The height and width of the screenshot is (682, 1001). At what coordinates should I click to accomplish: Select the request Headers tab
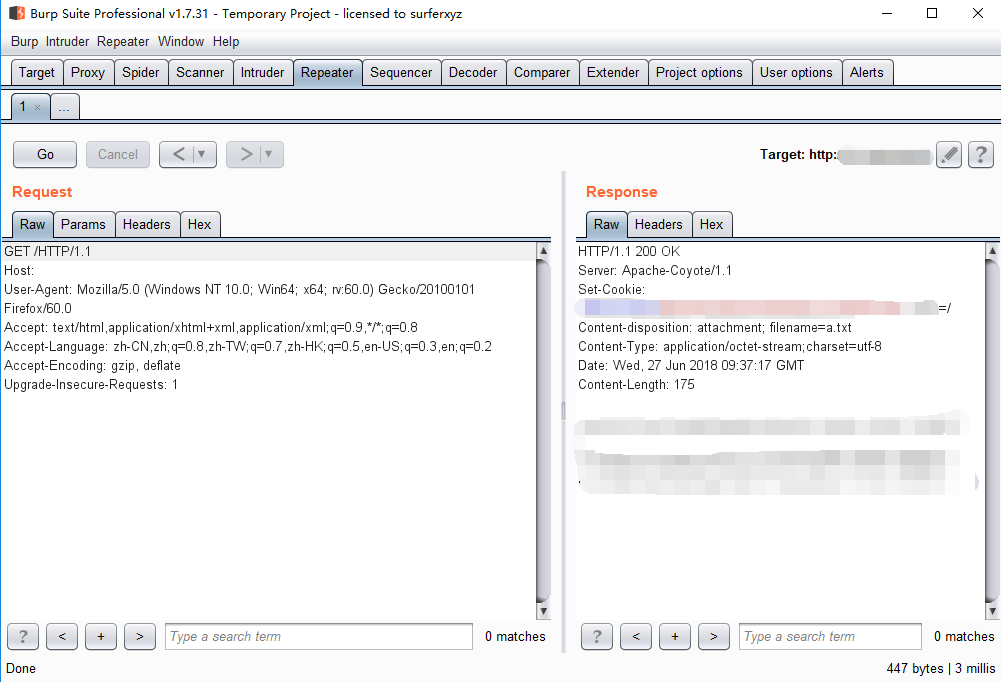click(x=147, y=225)
